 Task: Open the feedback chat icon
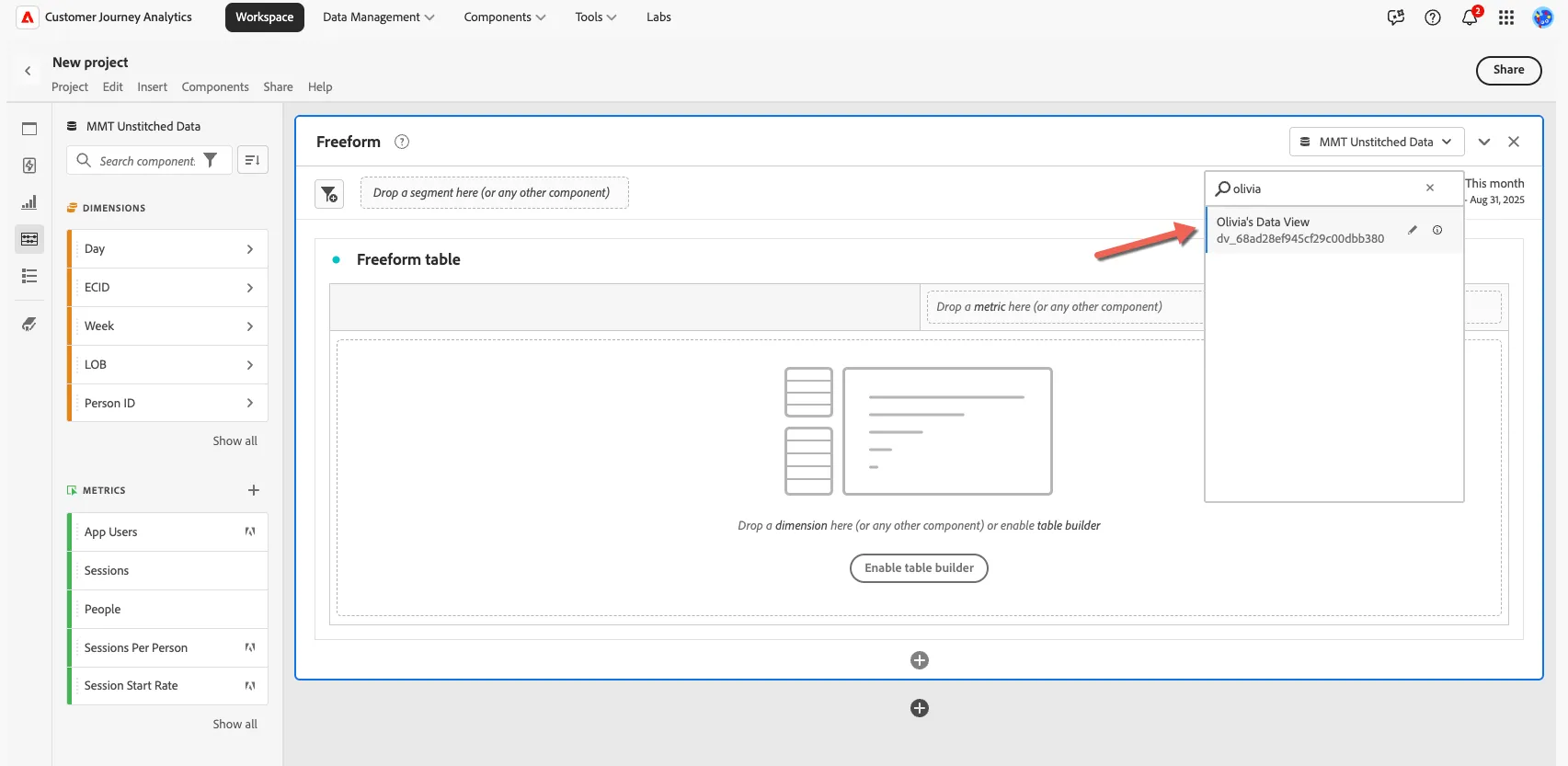(1396, 17)
